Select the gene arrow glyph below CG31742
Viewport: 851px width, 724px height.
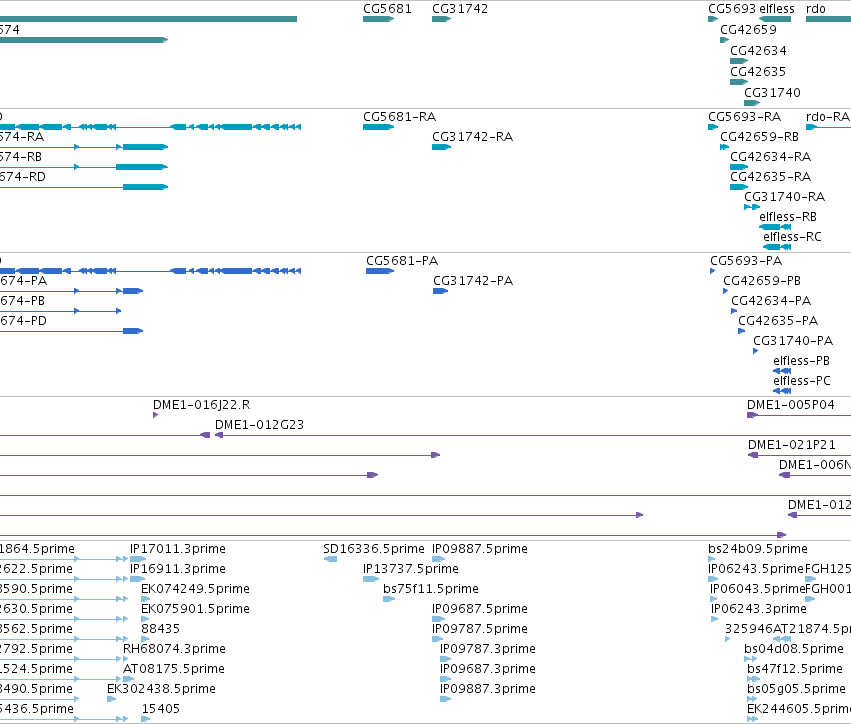(x=441, y=19)
